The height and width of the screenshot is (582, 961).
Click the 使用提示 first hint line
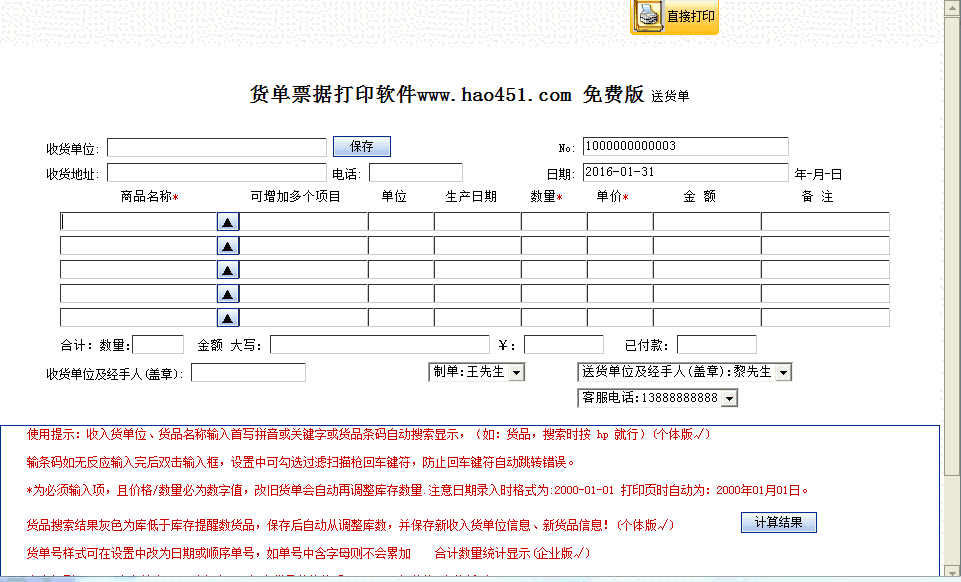point(368,434)
